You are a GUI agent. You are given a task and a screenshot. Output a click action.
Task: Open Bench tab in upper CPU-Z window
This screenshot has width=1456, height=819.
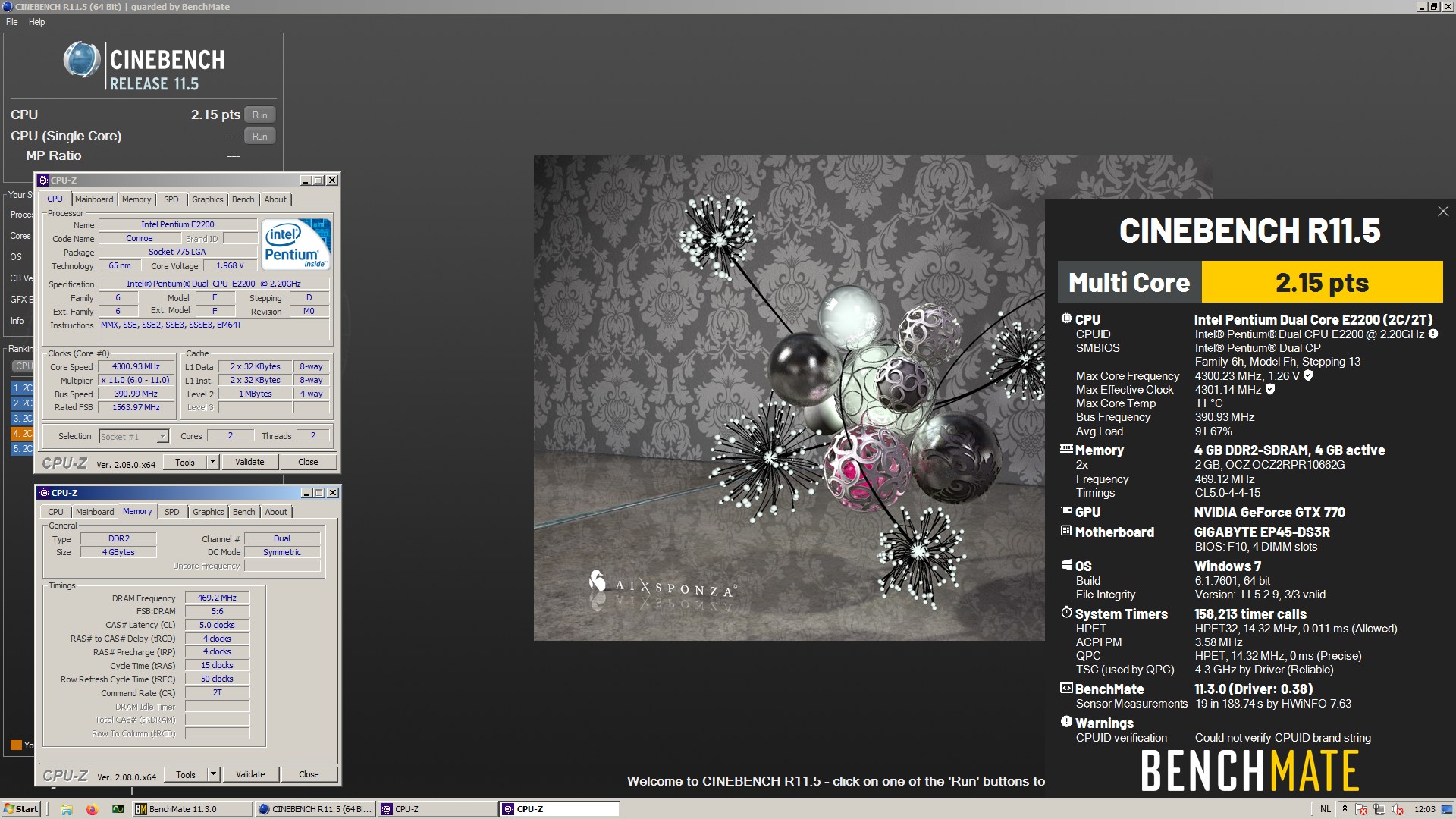pos(243,199)
